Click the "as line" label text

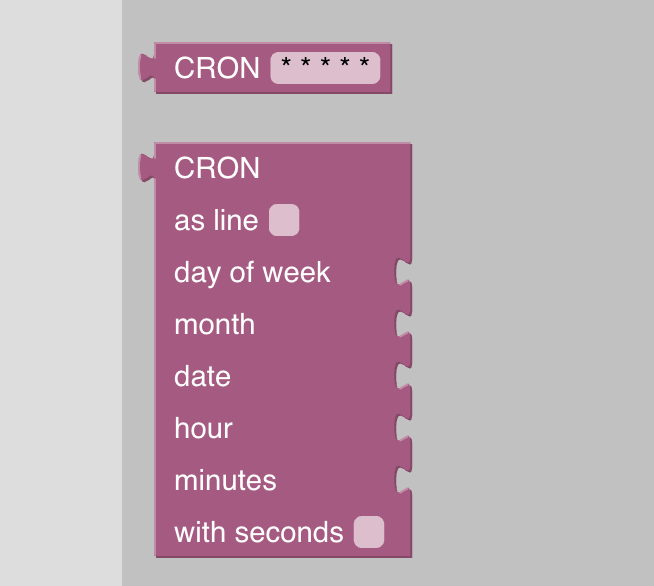coord(216,221)
